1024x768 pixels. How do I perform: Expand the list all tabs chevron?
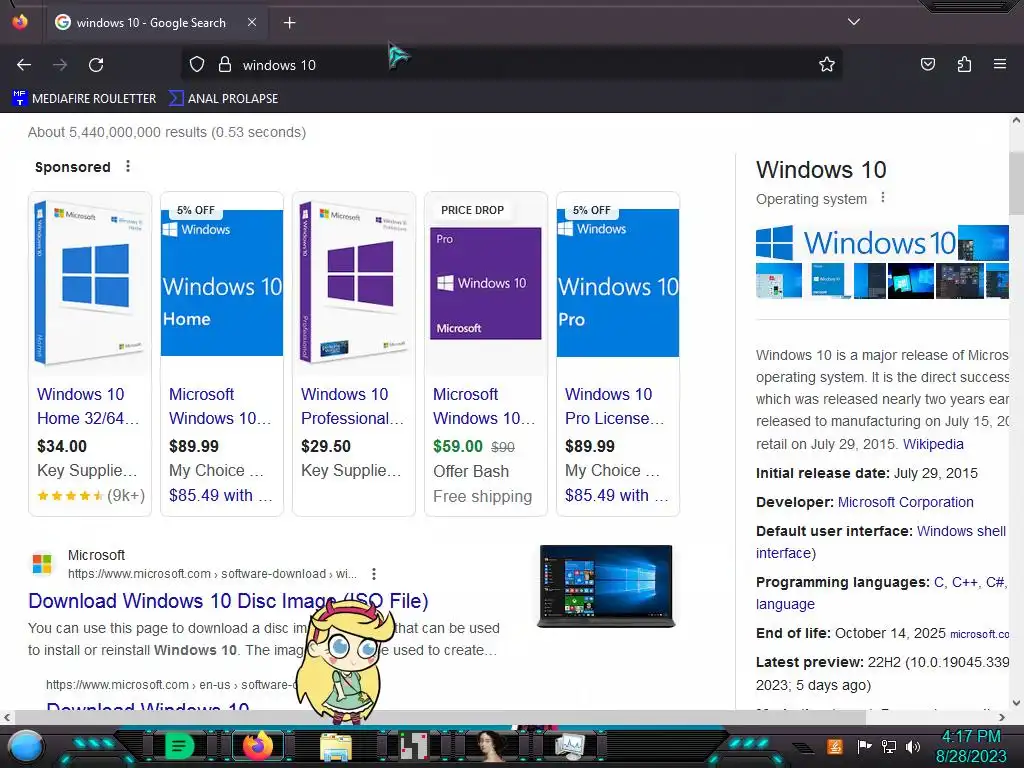pyautogui.click(x=854, y=22)
